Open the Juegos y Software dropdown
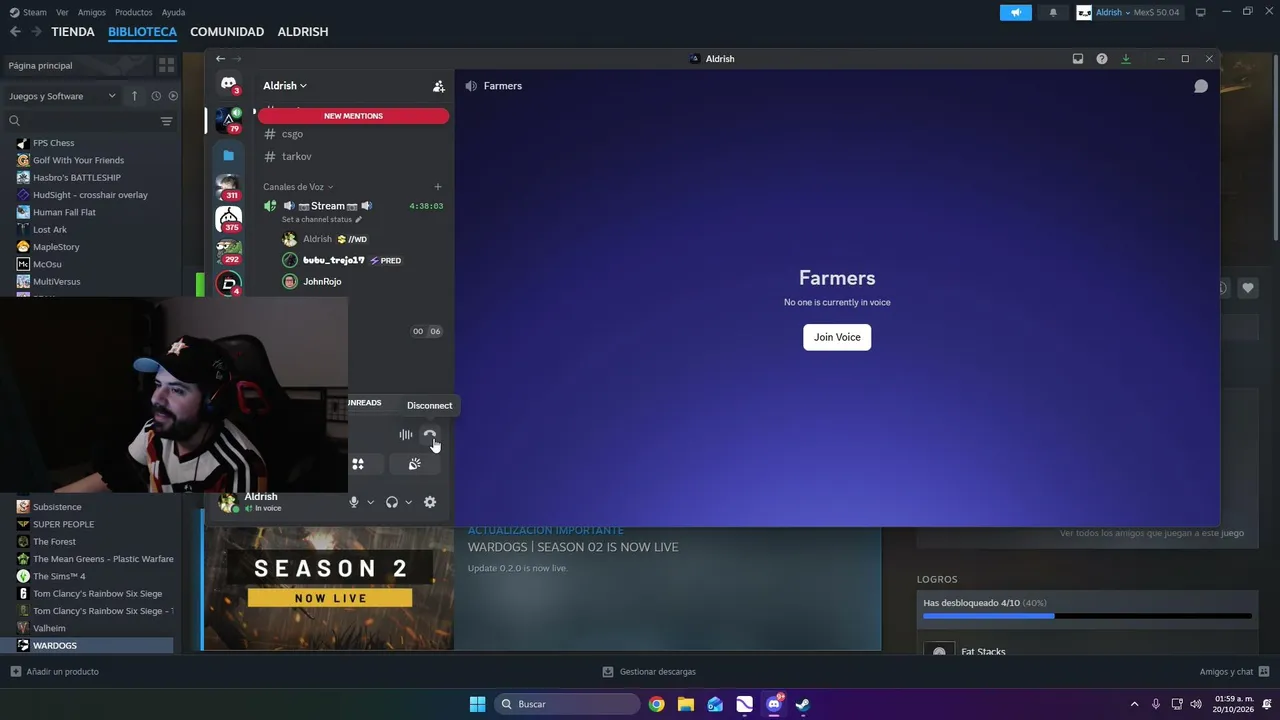 click(63, 96)
